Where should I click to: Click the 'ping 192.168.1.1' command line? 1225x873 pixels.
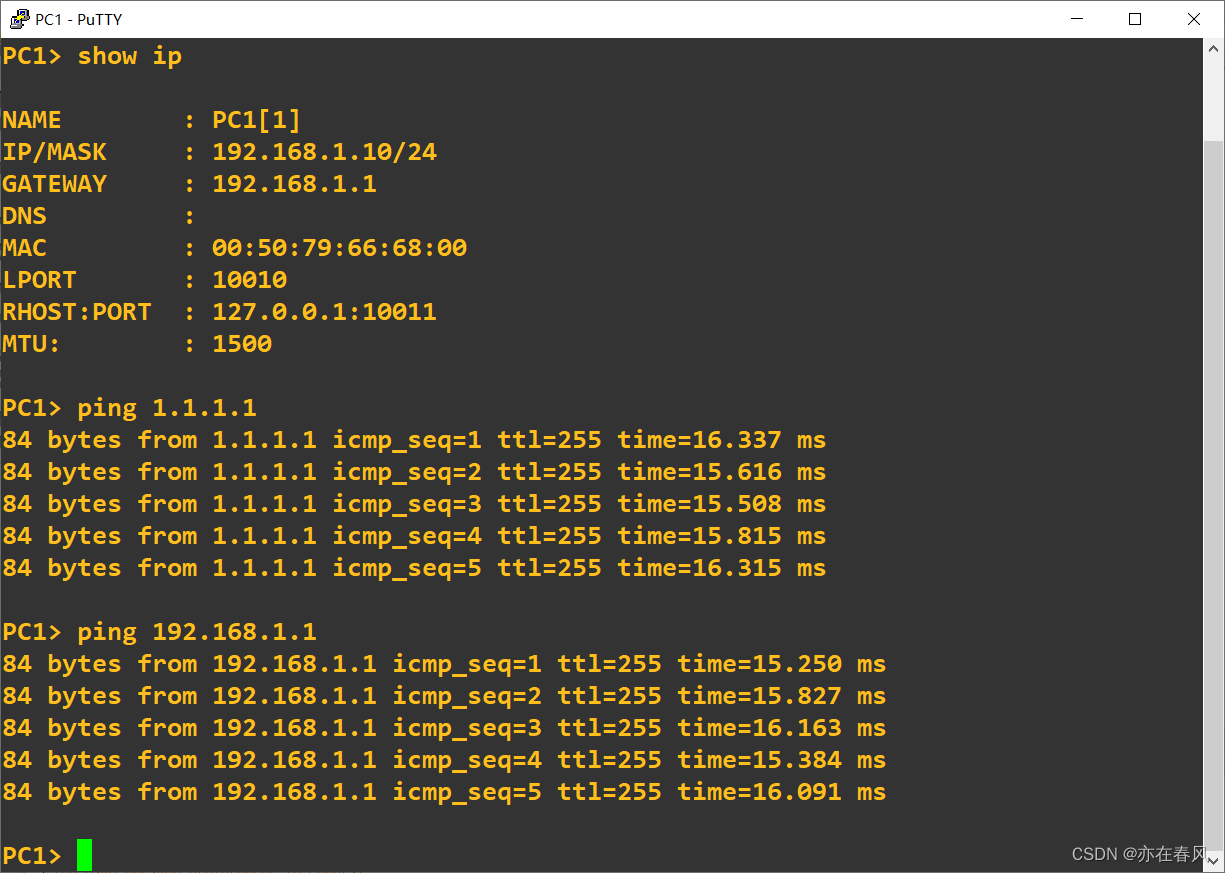tap(159, 632)
